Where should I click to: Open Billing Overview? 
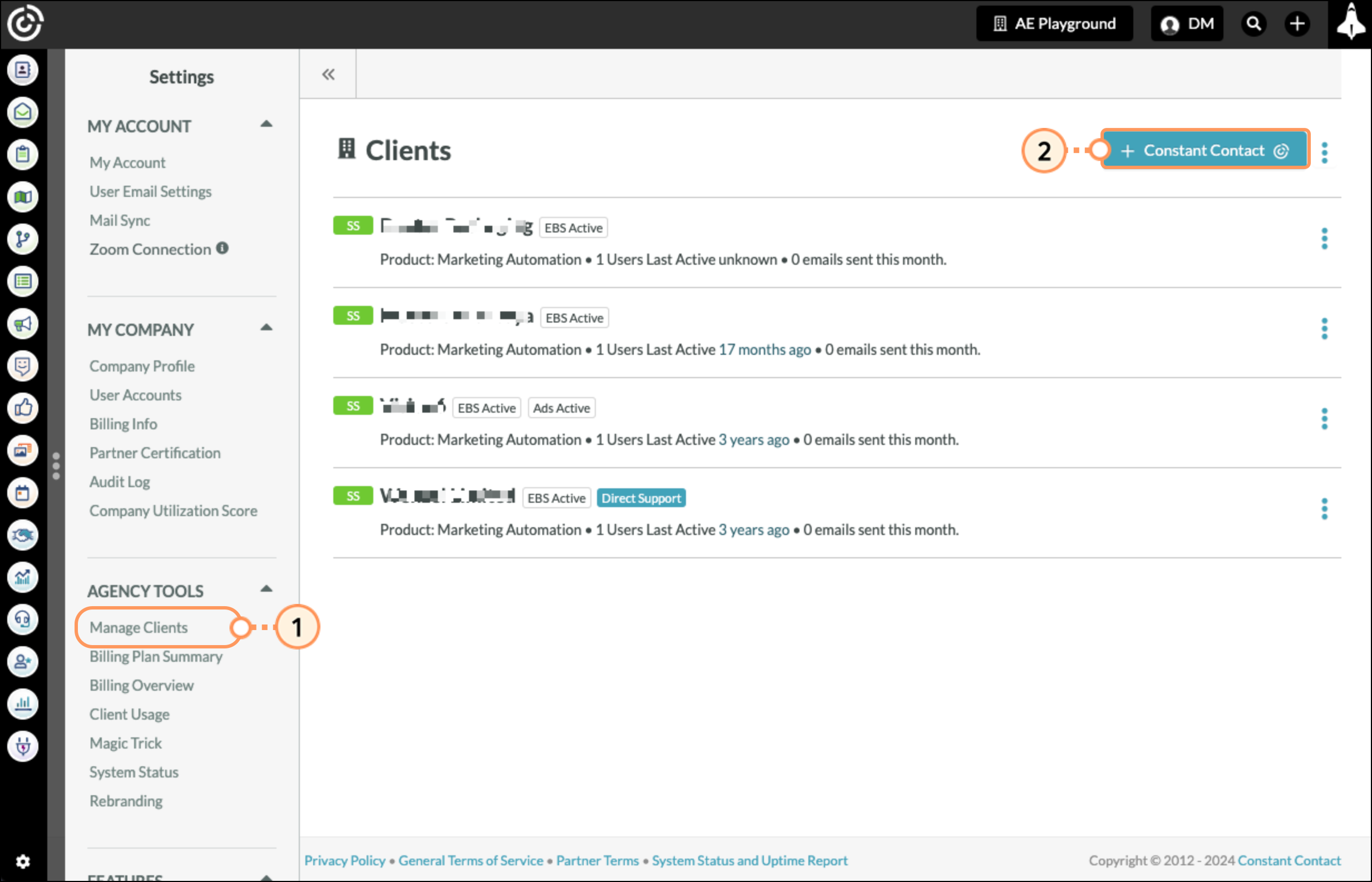tap(141, 686)
